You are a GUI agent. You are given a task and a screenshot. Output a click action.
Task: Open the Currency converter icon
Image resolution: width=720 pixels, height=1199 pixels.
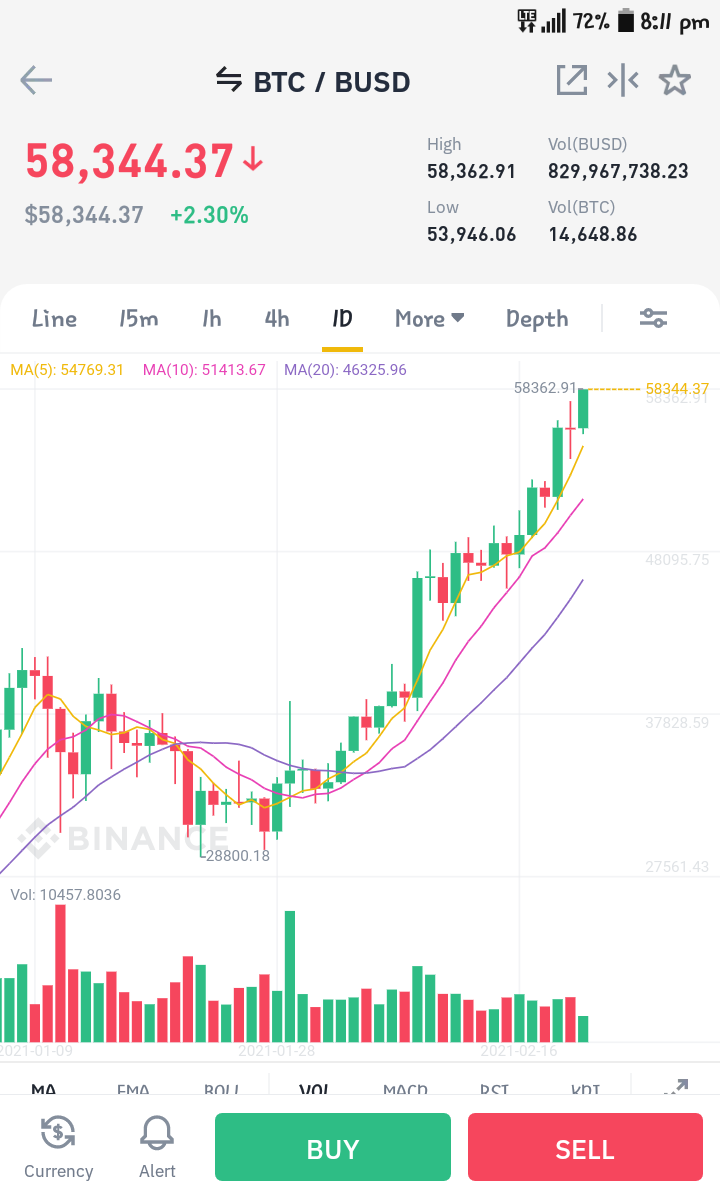tap(58, 1147)
